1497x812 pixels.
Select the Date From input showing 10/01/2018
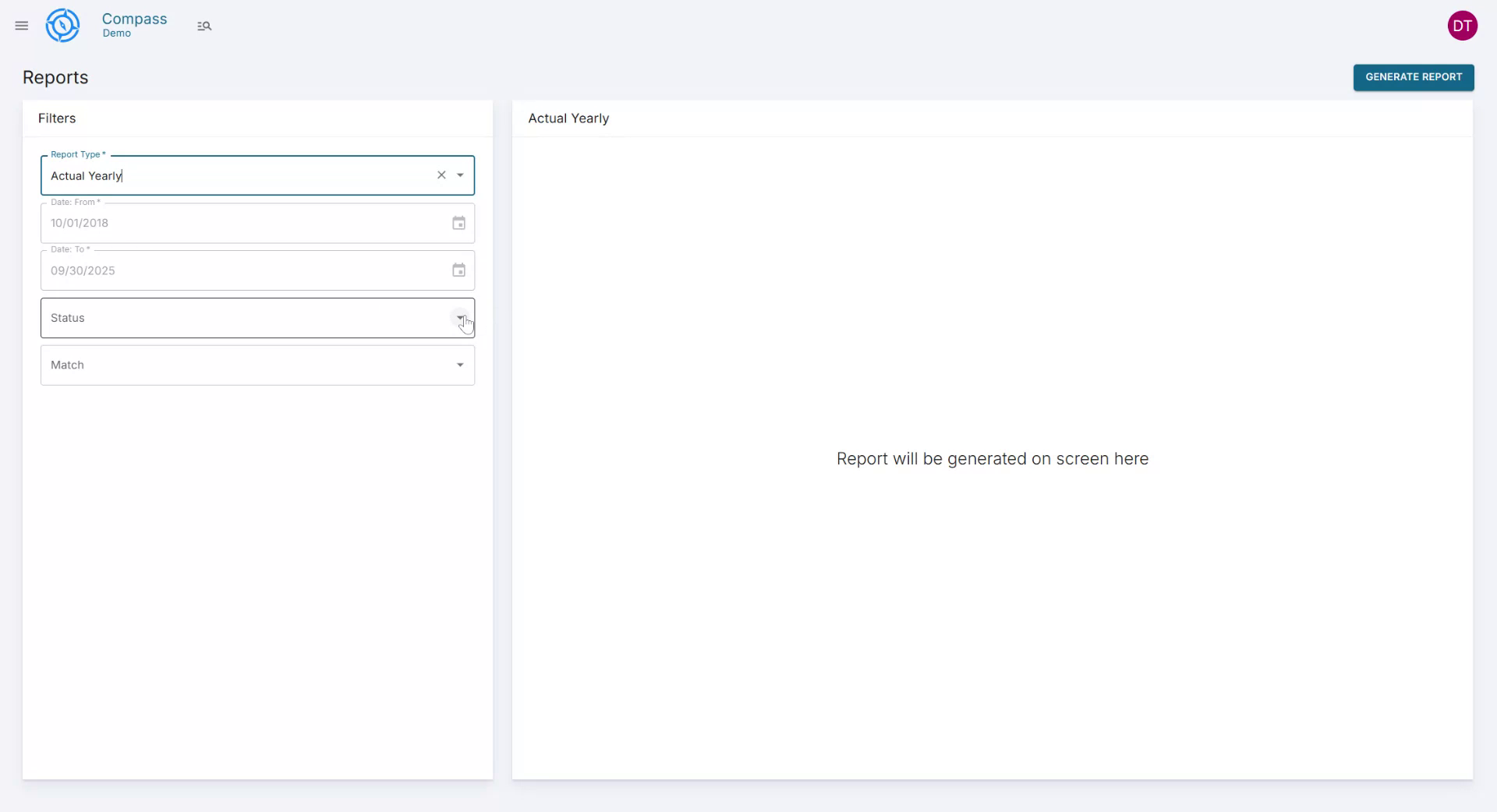point(234,223)
